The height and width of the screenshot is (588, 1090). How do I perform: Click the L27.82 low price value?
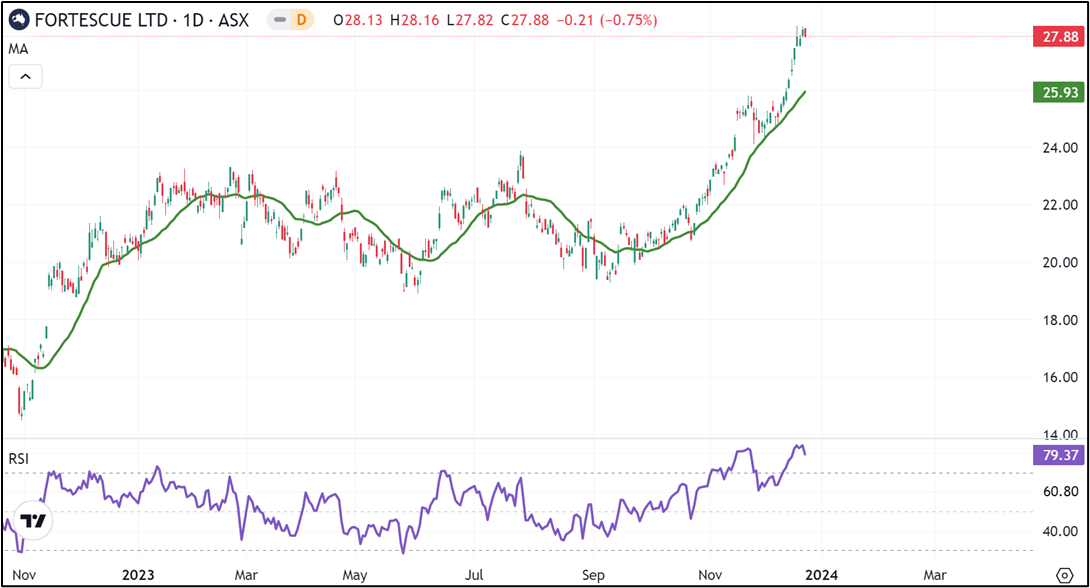(470, 20)
